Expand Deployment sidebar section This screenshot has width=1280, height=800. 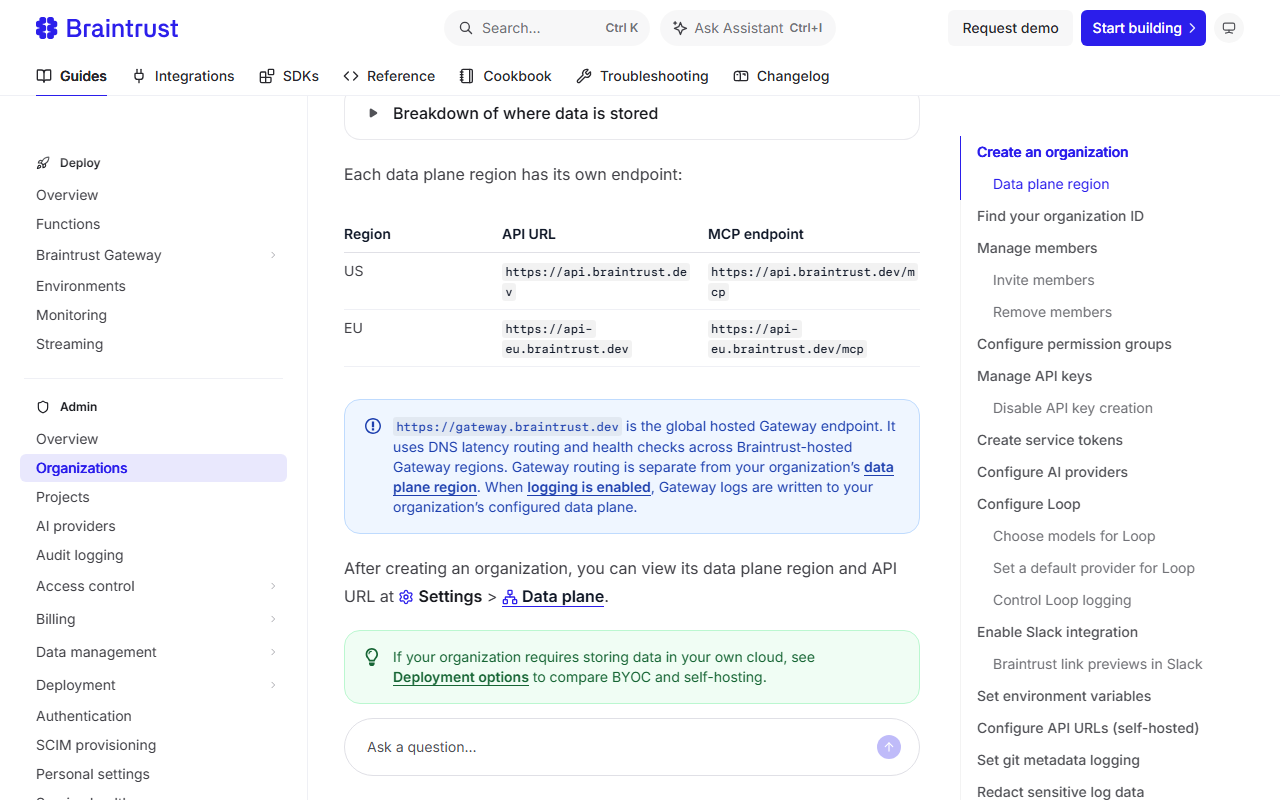(273, 685)
